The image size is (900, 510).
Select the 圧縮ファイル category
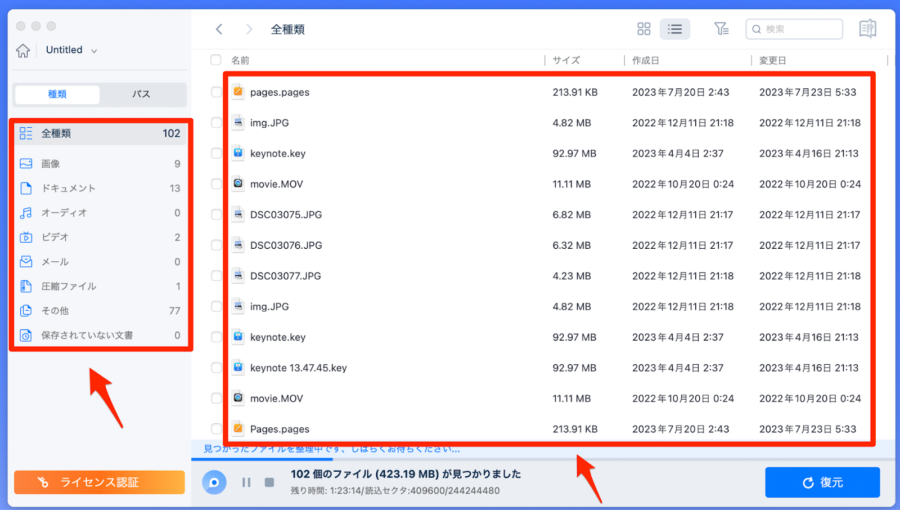pyautogui.click(x=100, y=286)
